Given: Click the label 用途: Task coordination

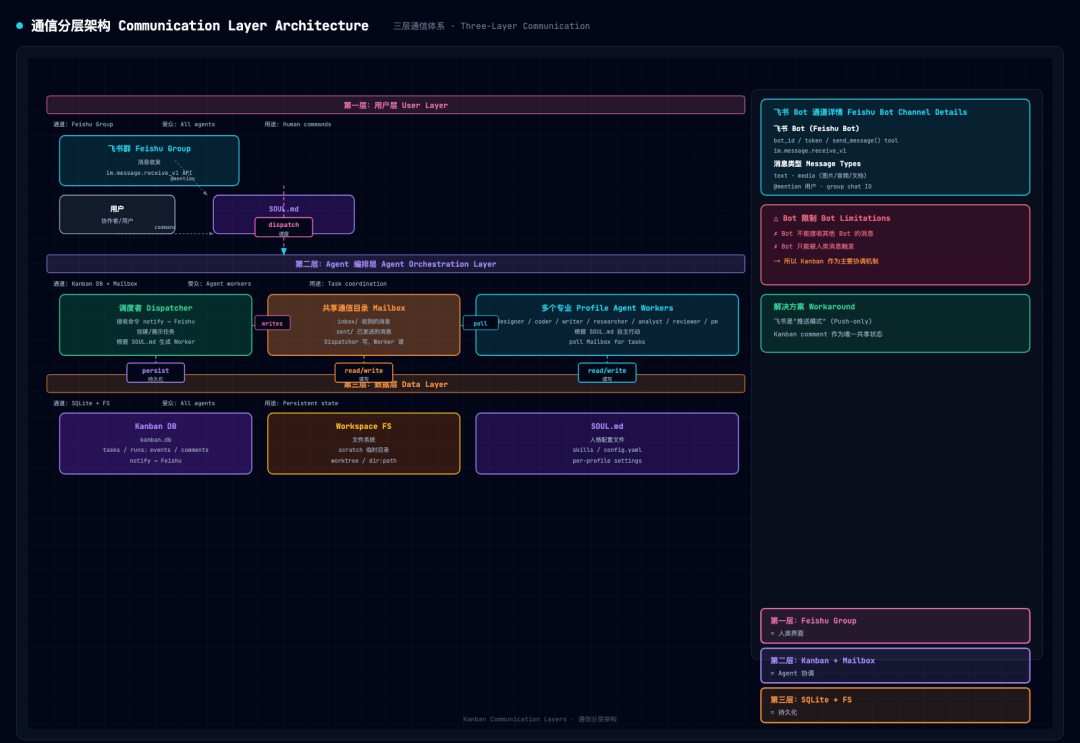Looking at the screenshot, I should [348, 284].
